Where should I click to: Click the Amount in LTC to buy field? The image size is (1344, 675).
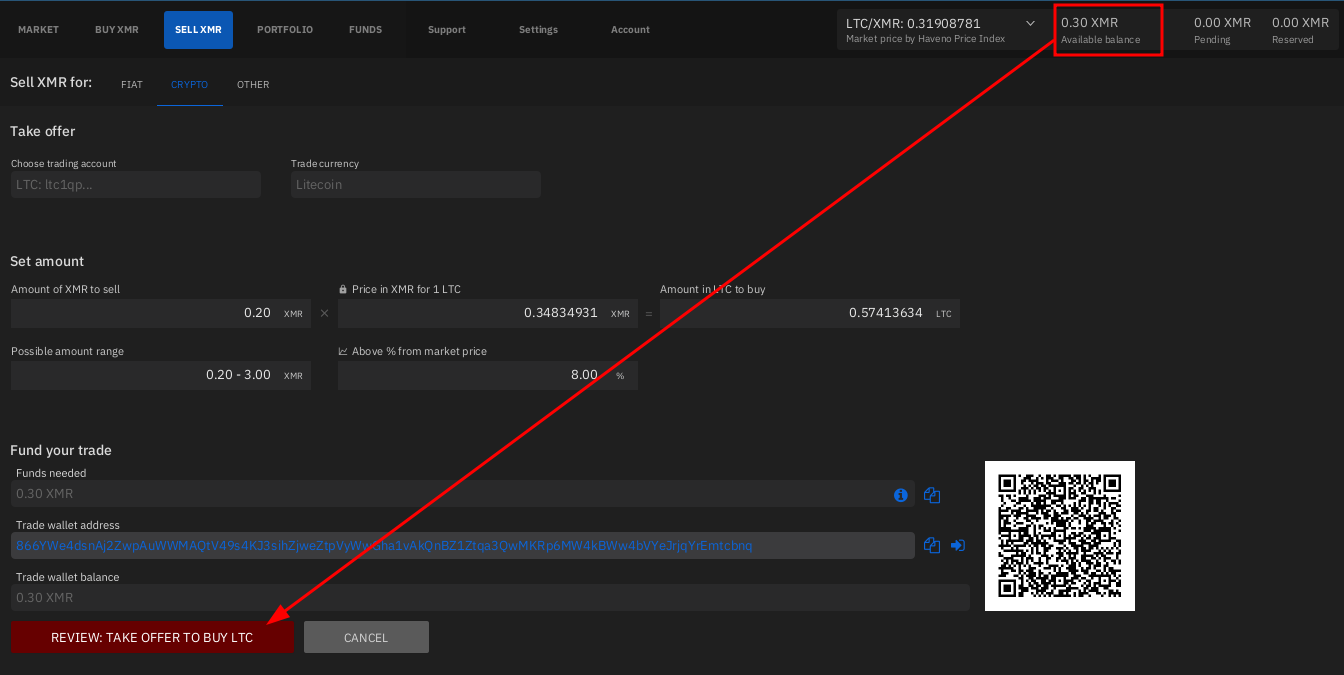coord(810,313)
